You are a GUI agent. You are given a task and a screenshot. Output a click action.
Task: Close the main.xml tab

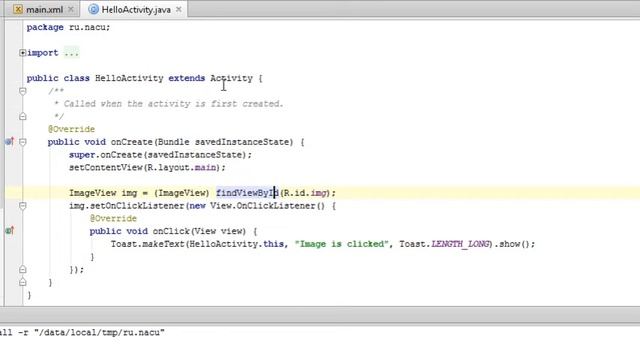pyautogui.click(x=71, y=9)
